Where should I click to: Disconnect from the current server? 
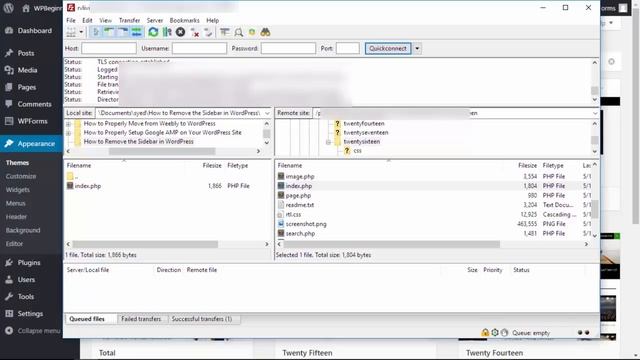(195, 32)
